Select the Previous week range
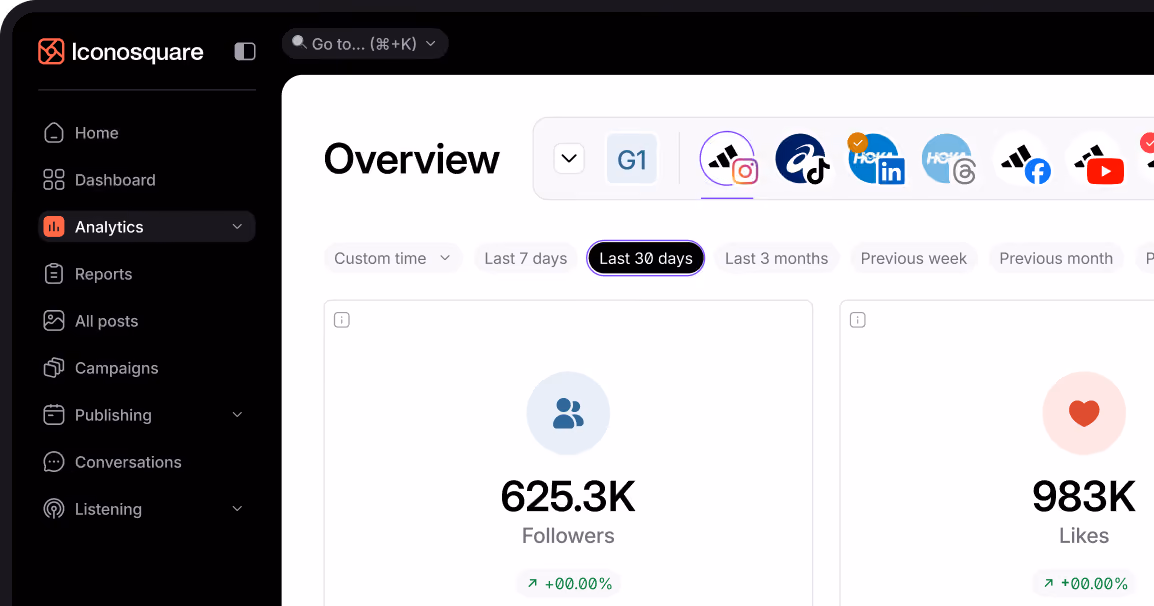The image size is (1154, 606). click(x=913, y=258)
